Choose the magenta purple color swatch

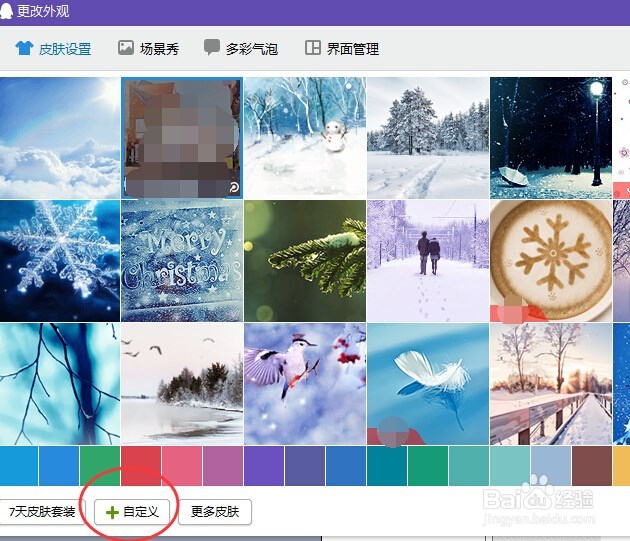223,466
